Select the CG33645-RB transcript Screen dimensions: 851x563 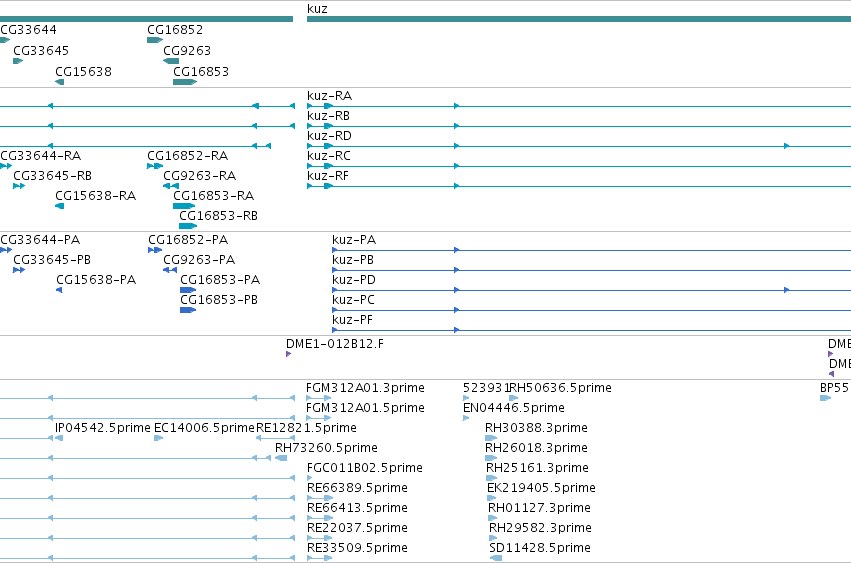19,186
